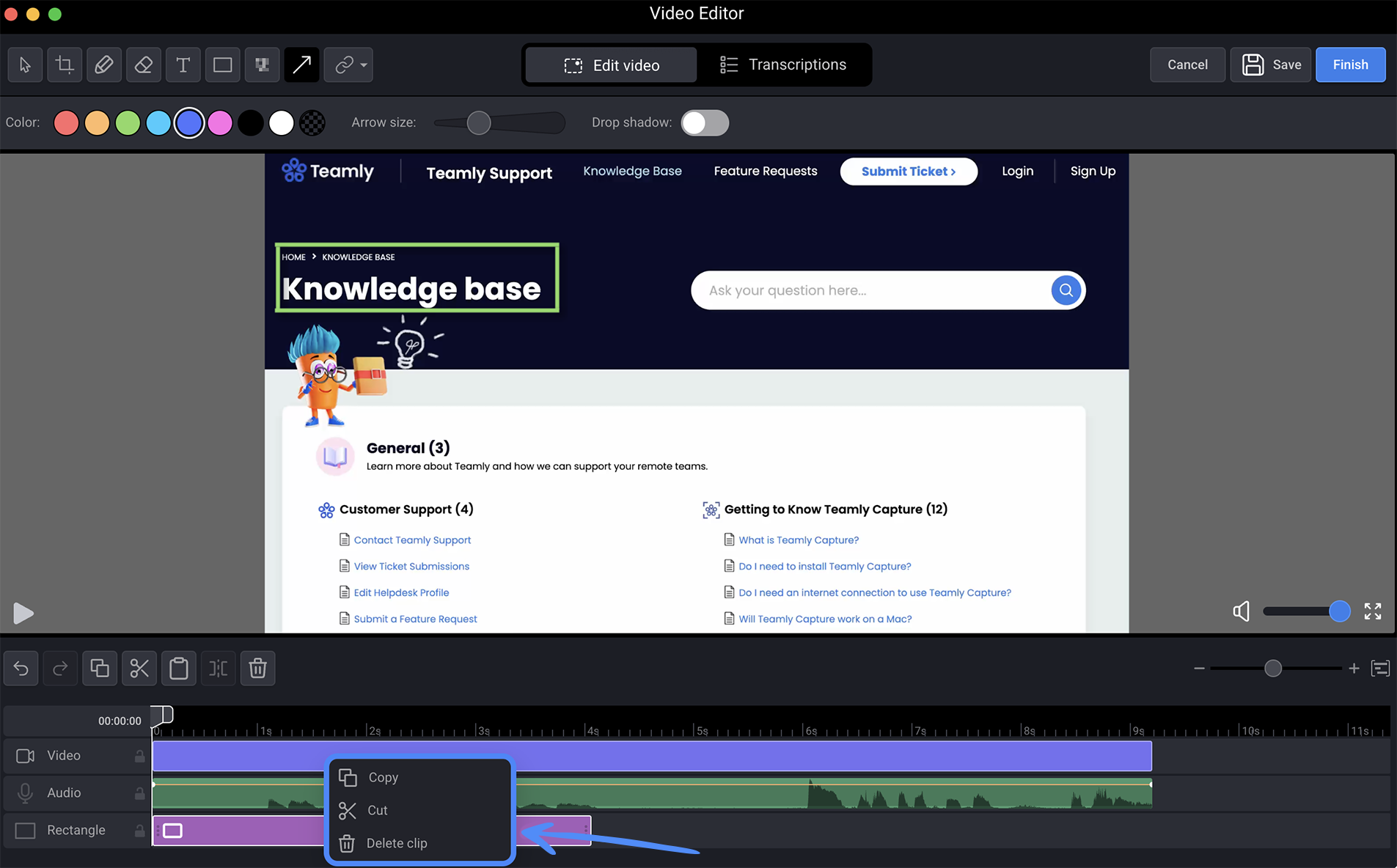Open the Transcriptions tab

click(x=782, y=65)
